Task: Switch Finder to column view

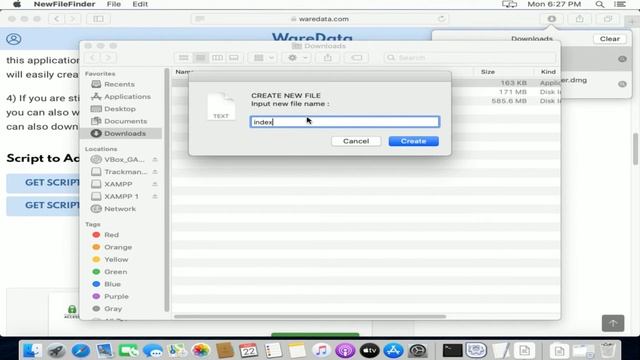Action: [x=217, y=58]
